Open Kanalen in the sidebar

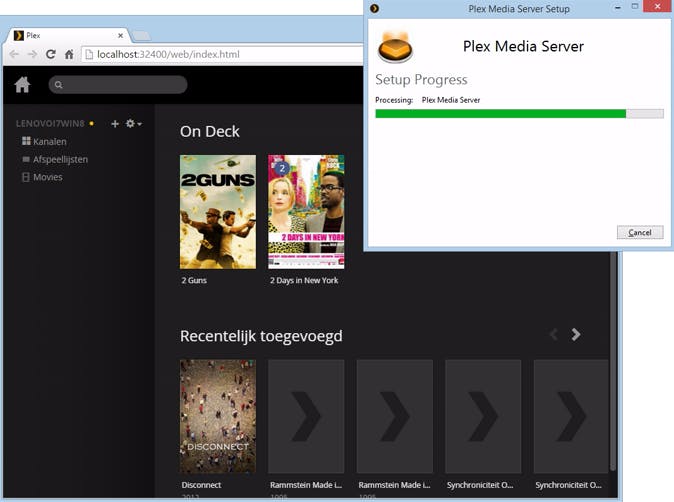[44, 141]
